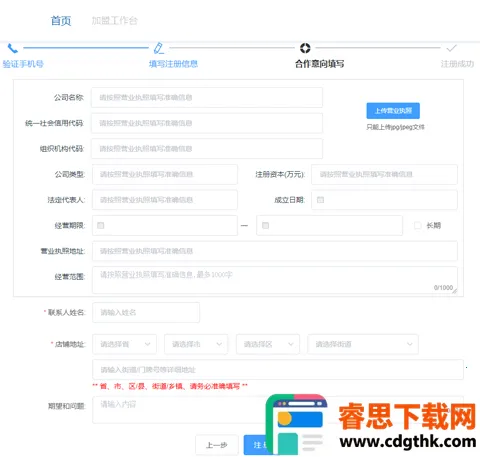Grab the 经营范围 textarea resize handle
The height and width of the screenshot is (457, 480).
455,291
